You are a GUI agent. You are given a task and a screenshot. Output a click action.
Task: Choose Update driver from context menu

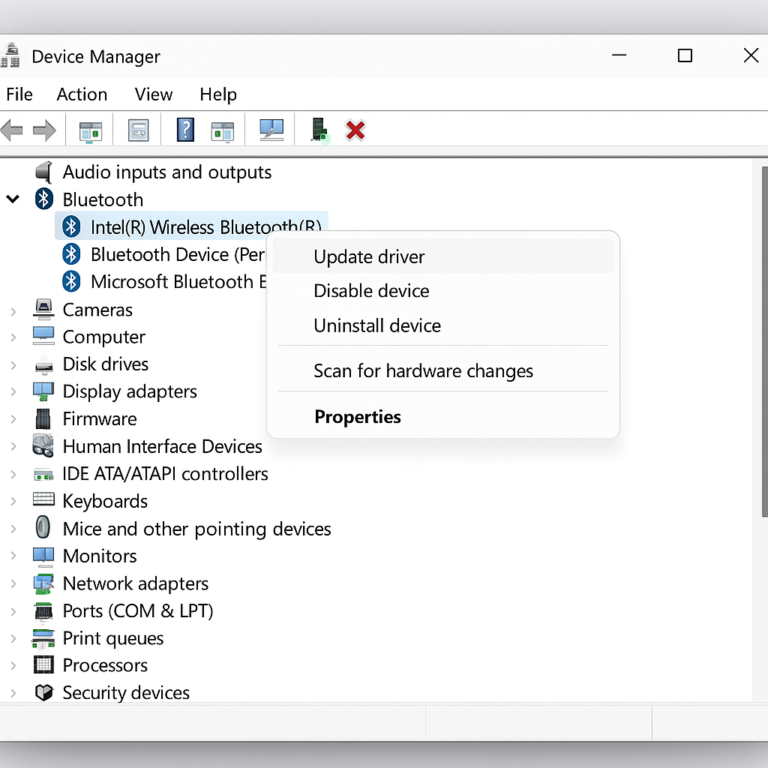pyautogui.click(x=369, y=257)
